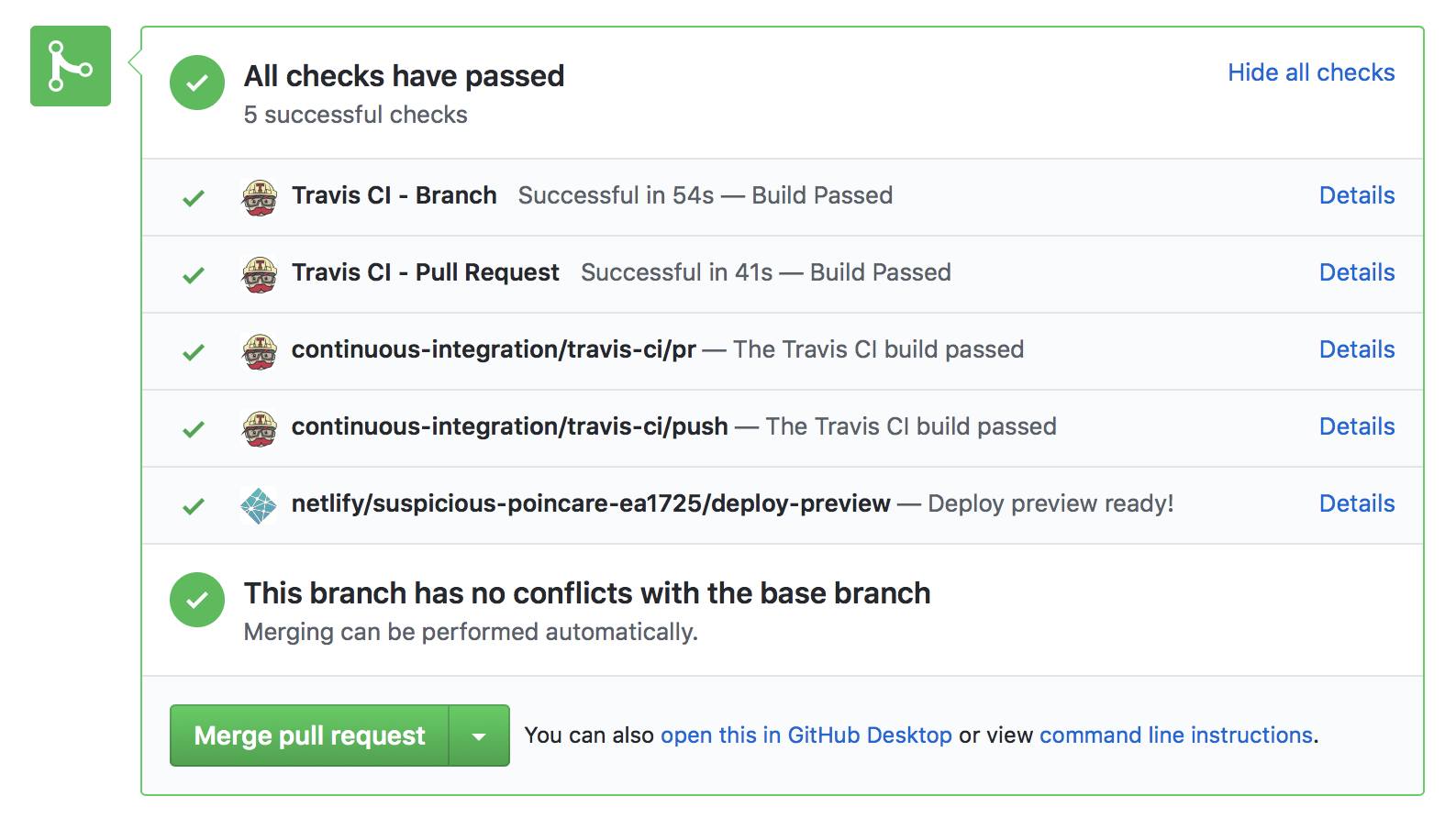Image resolution: width=1456 pixels, height=818 pixels.
Task: Click the Travis CI avatar for Pull Request check
Action: click(261, 272)
